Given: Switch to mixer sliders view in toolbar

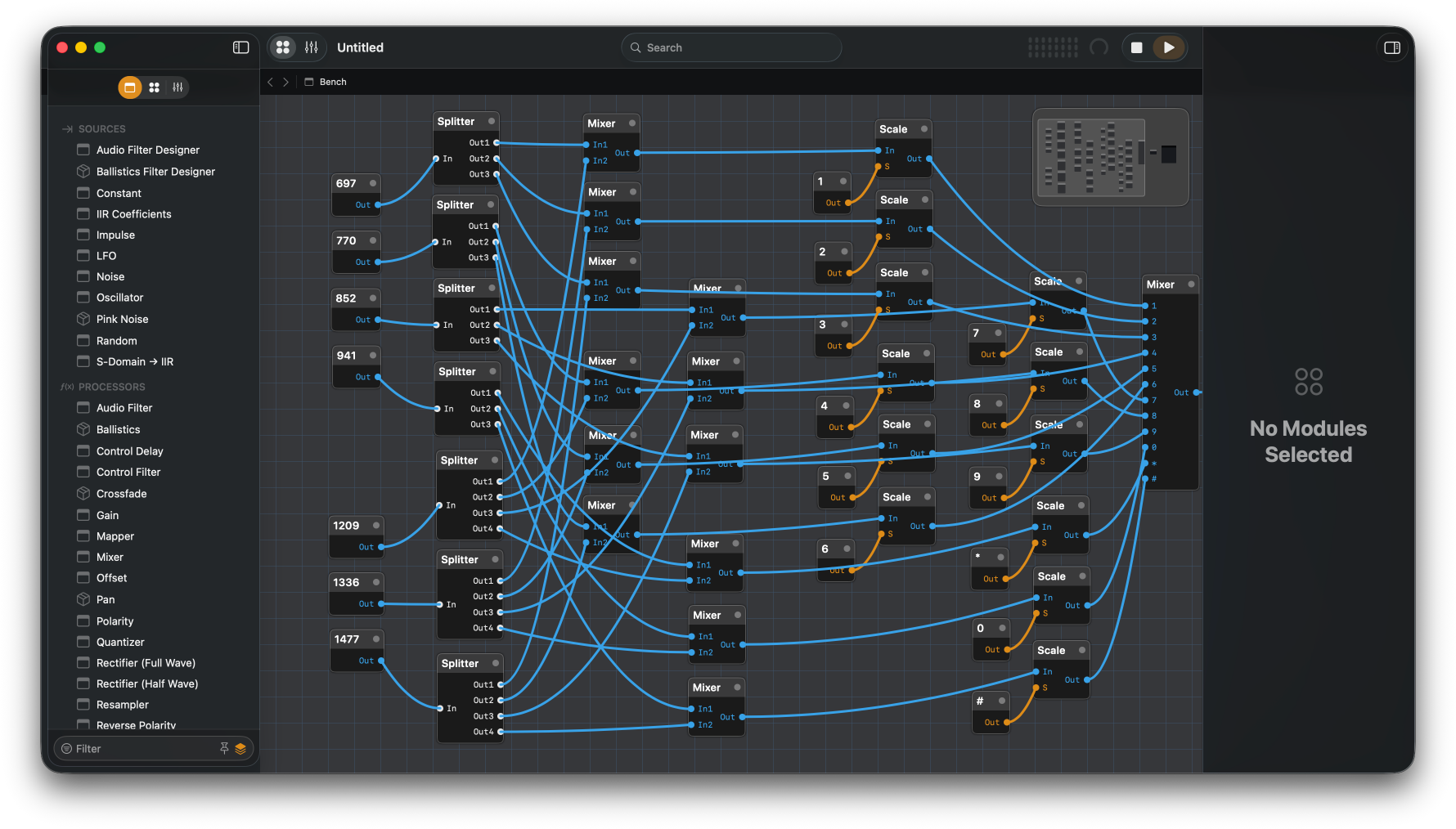Looking at the screenshot, I should pyautogui.click(x=312, y=47).
